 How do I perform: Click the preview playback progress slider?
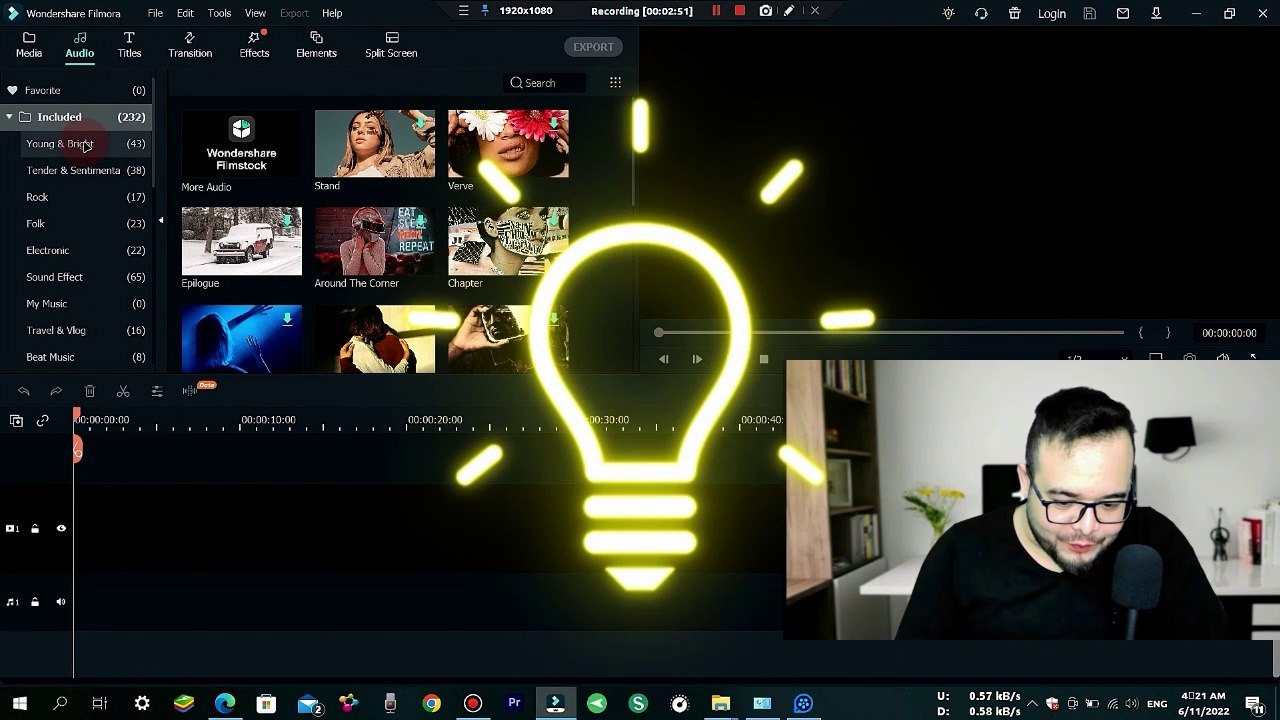890,333
